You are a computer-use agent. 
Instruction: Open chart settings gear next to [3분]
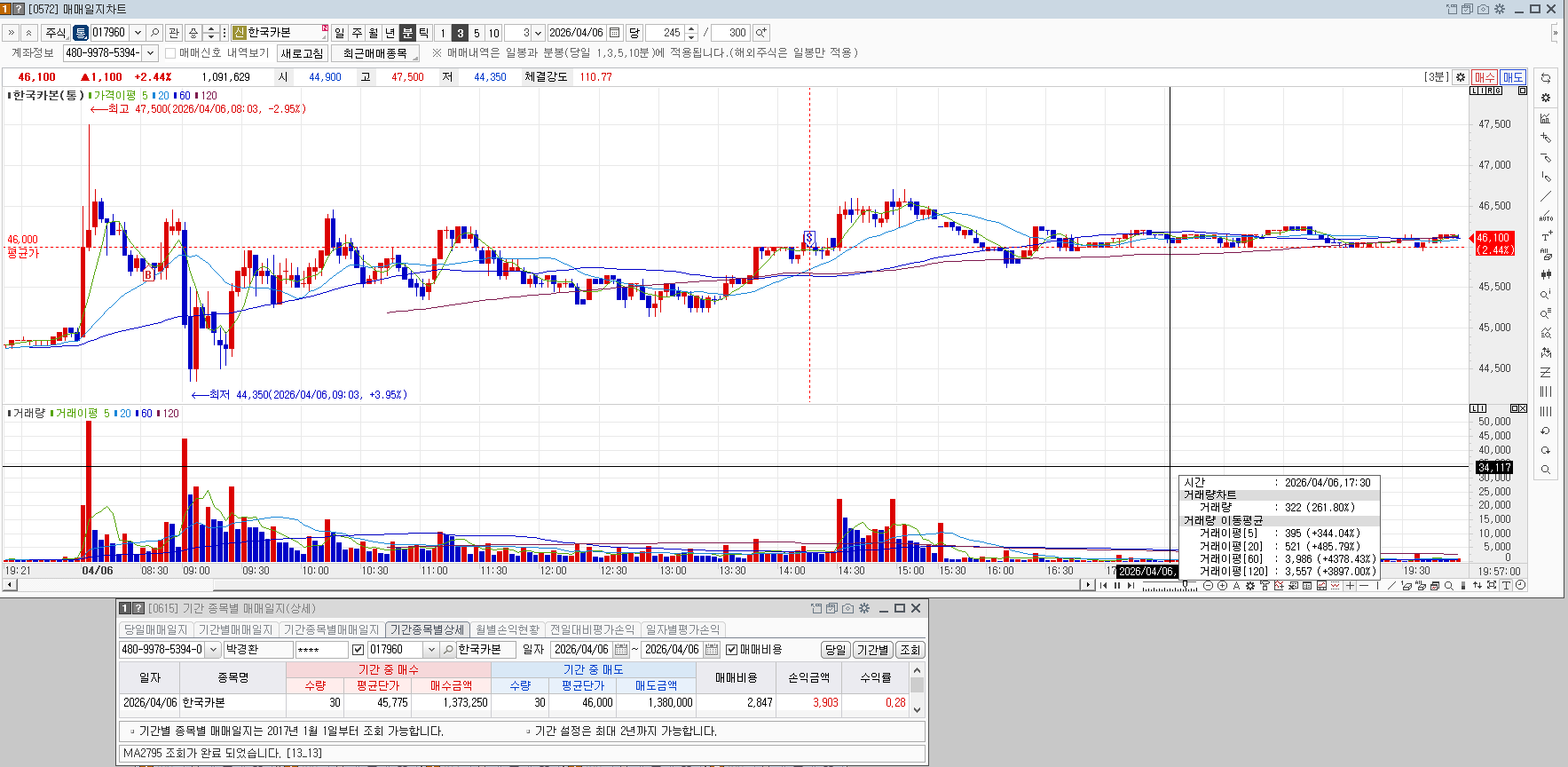(x=1460, y=77)
